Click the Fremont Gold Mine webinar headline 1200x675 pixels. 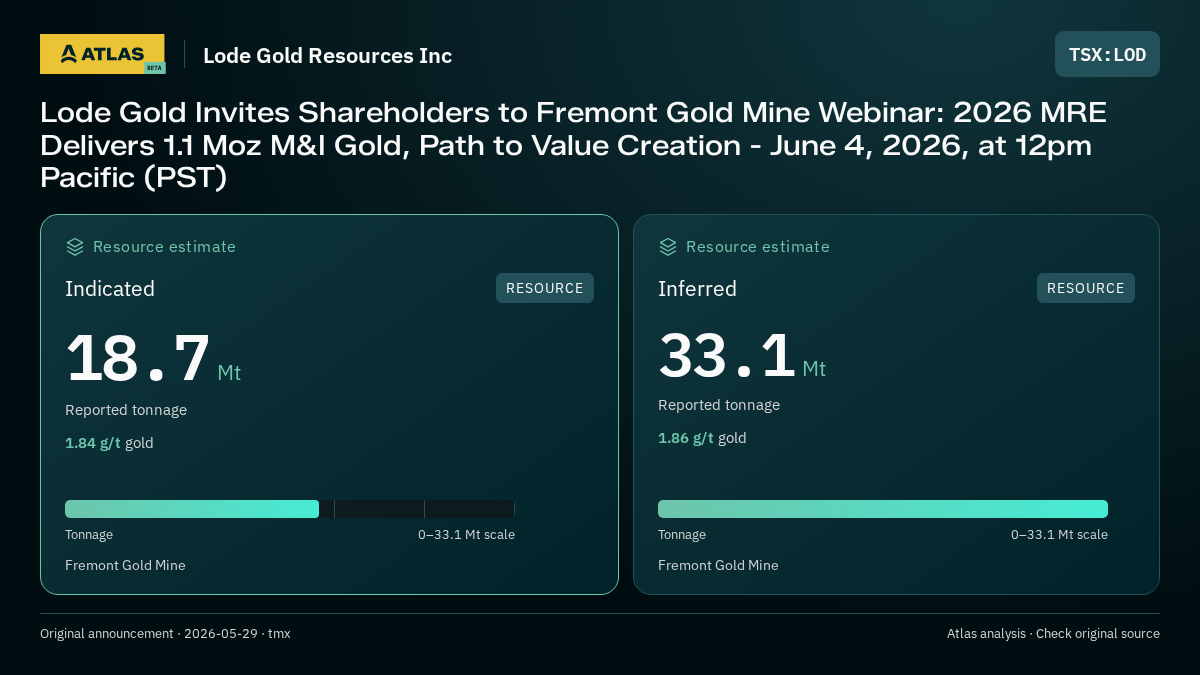point(573,145)
